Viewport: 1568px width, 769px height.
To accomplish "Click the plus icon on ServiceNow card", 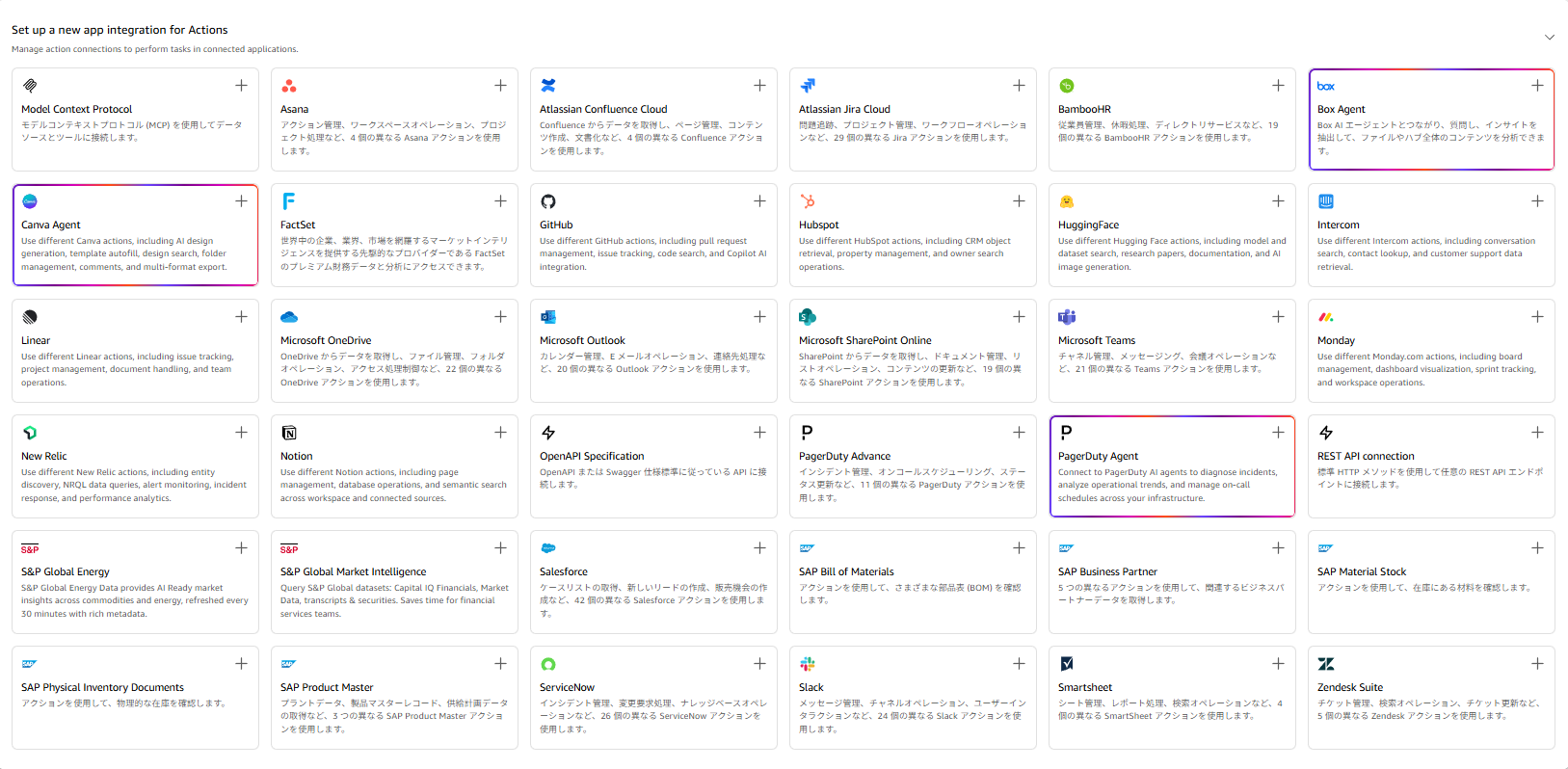I will (759, 664).
